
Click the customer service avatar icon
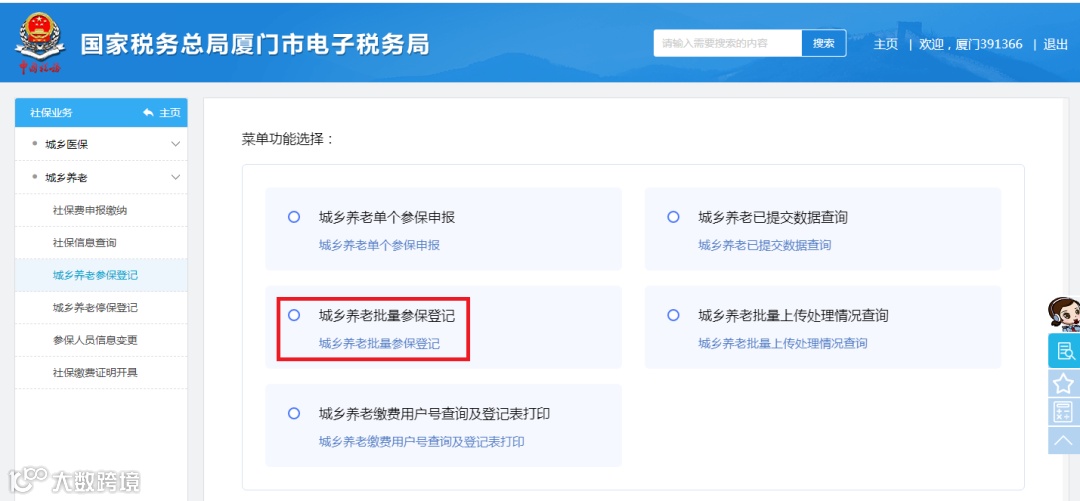coord(1063,315)
